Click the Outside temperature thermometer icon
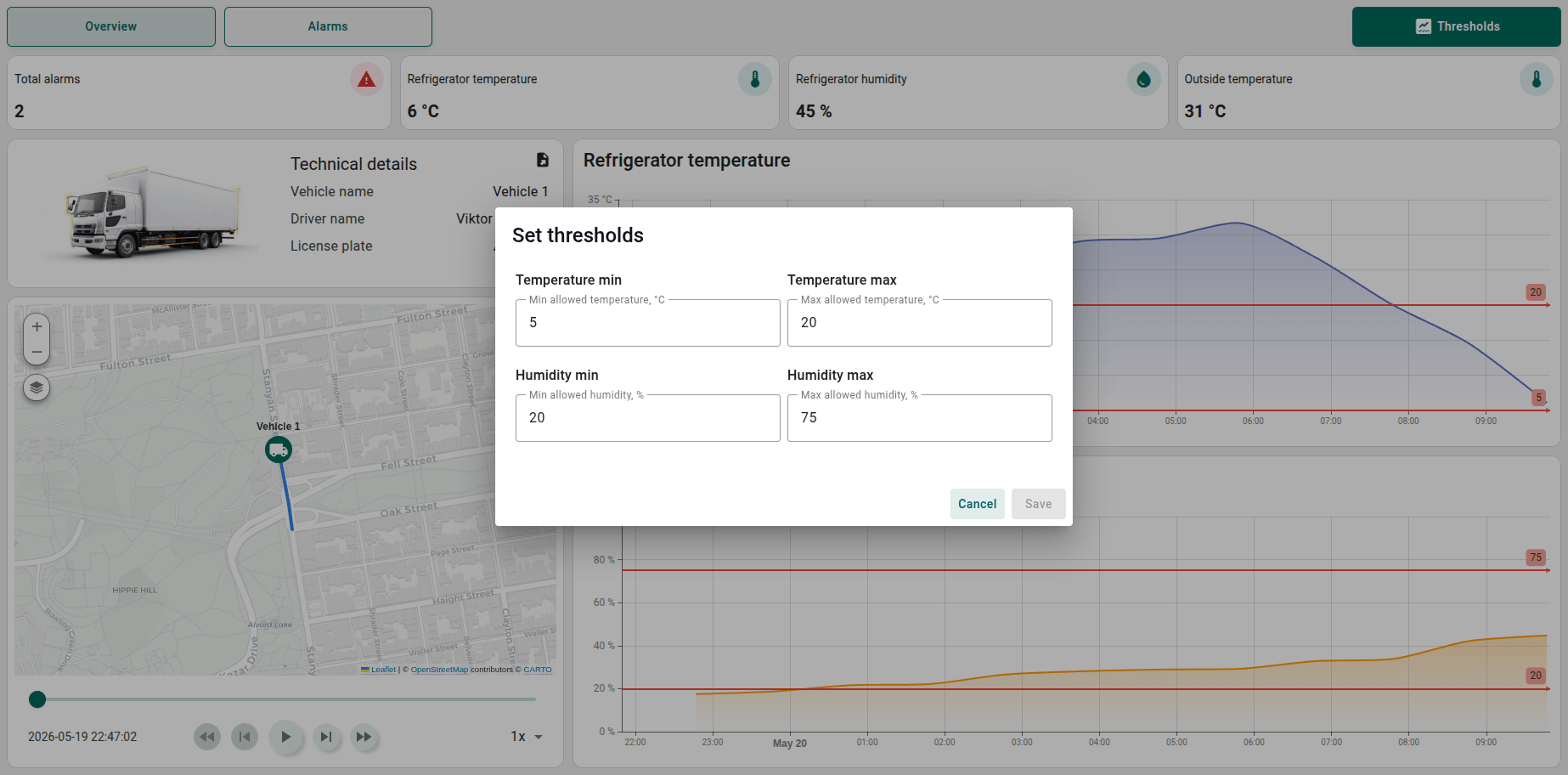This screenshot has width=1568, height=775. 1536,79
